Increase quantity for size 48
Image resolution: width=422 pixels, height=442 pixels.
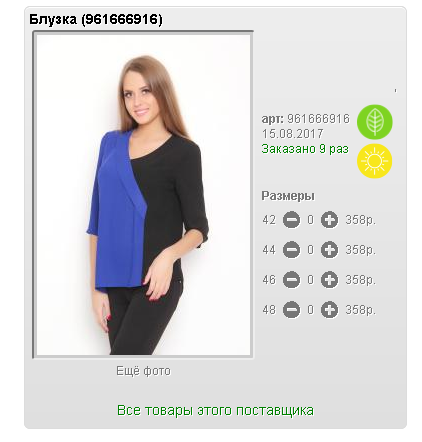(329, 310)
